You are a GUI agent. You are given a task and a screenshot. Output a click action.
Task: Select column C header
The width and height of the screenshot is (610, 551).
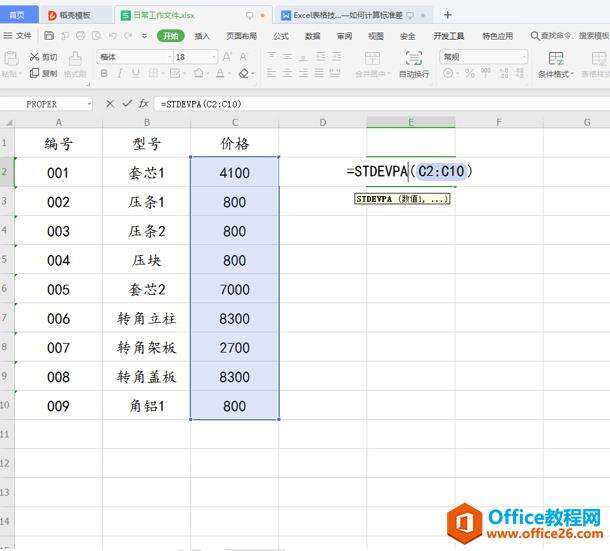click(x=235, y=122)
